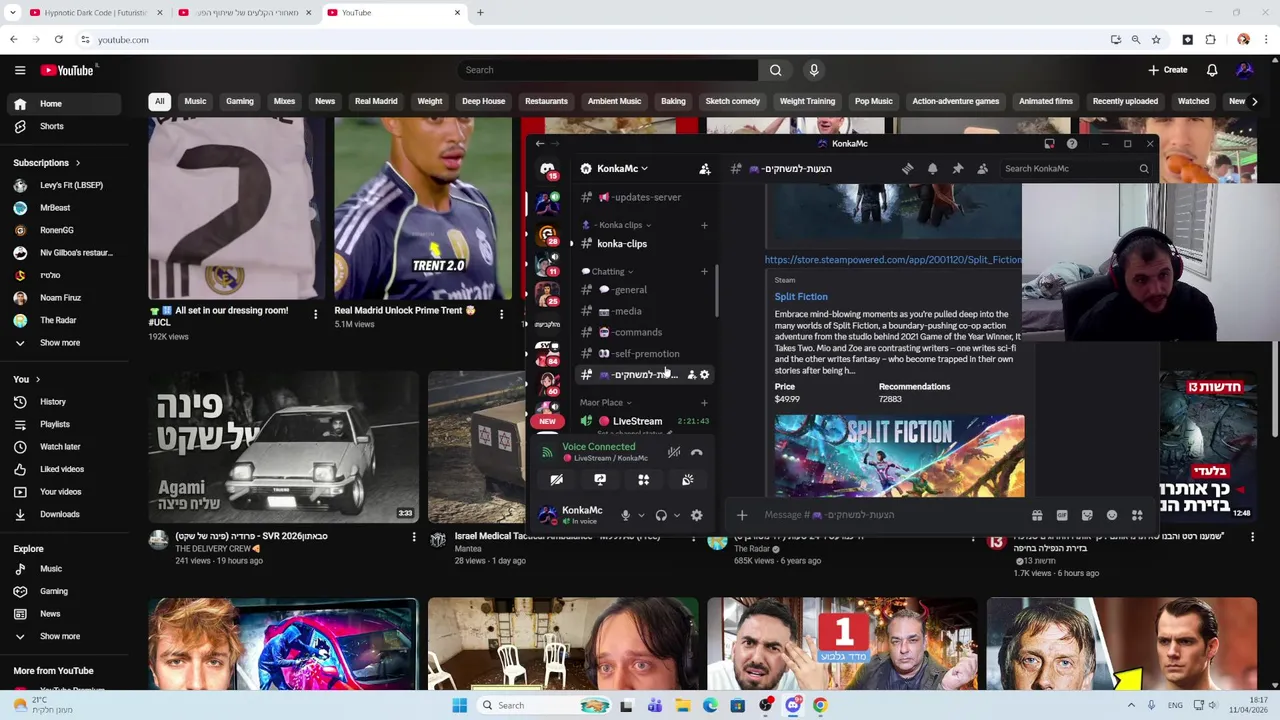Open Discord threads icon in channel header

[x=907, y=169]
